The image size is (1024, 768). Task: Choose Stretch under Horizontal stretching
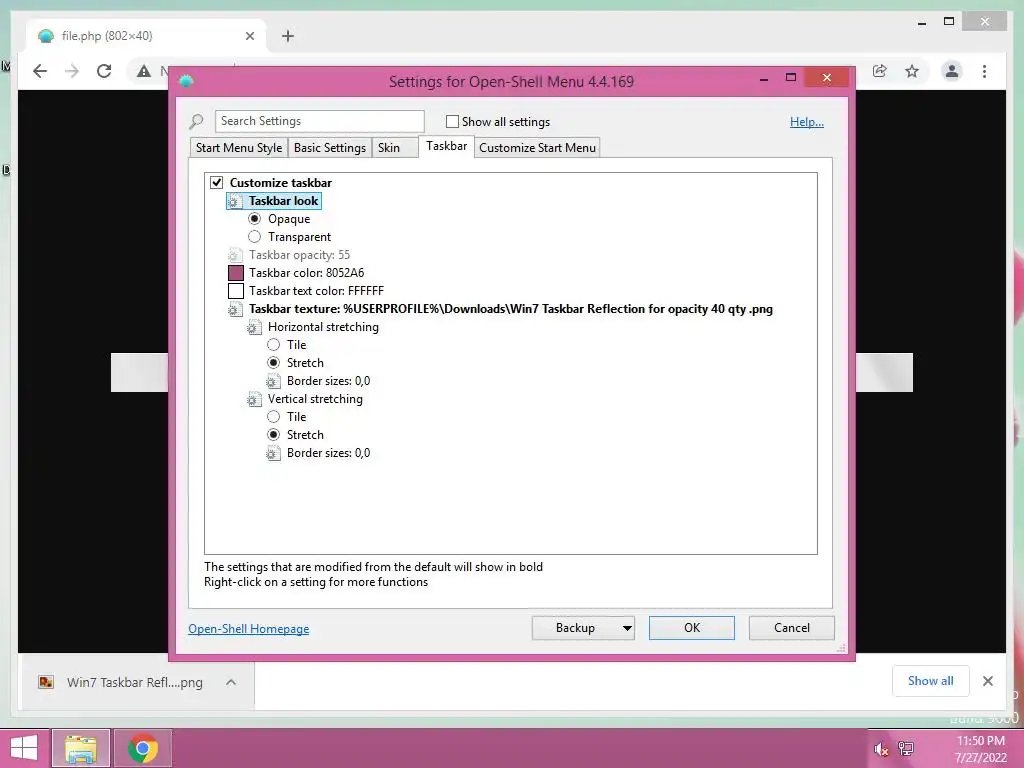[x=274, y=363]
